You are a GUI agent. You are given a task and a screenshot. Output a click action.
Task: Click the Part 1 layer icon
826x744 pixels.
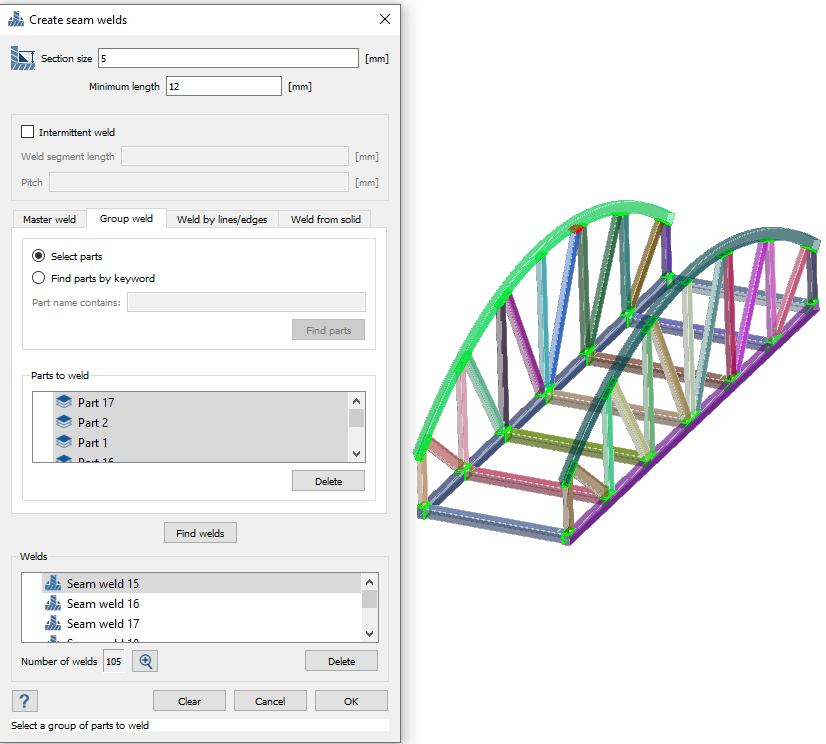pyautogui.click(x=65, y=442)
